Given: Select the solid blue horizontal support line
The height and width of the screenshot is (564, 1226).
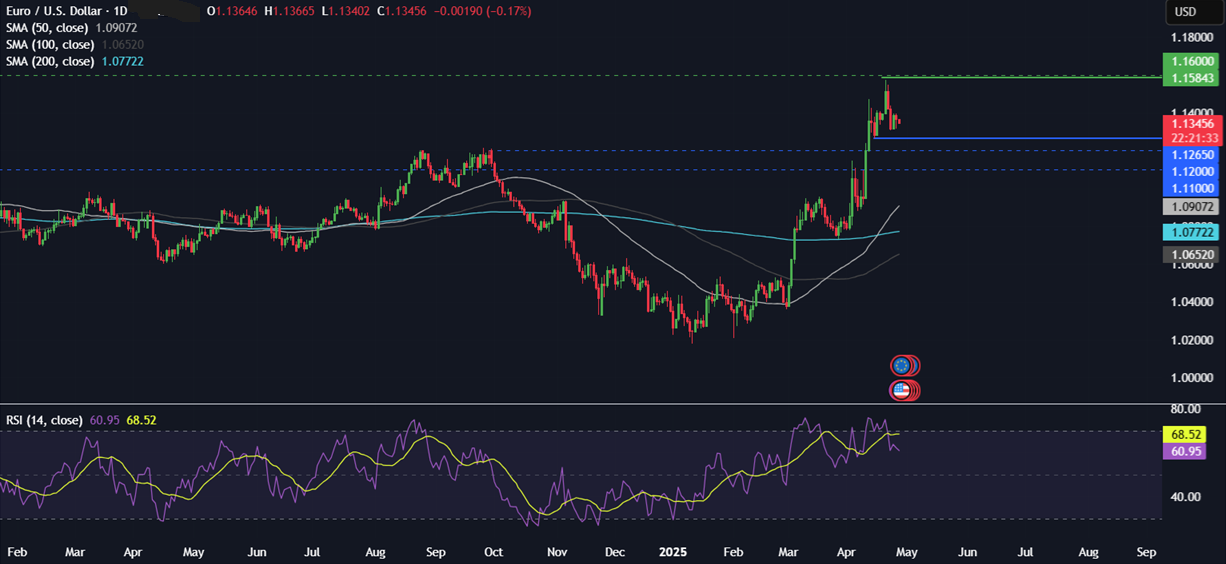Looking at the screenshot, I should coord(1017,138).
